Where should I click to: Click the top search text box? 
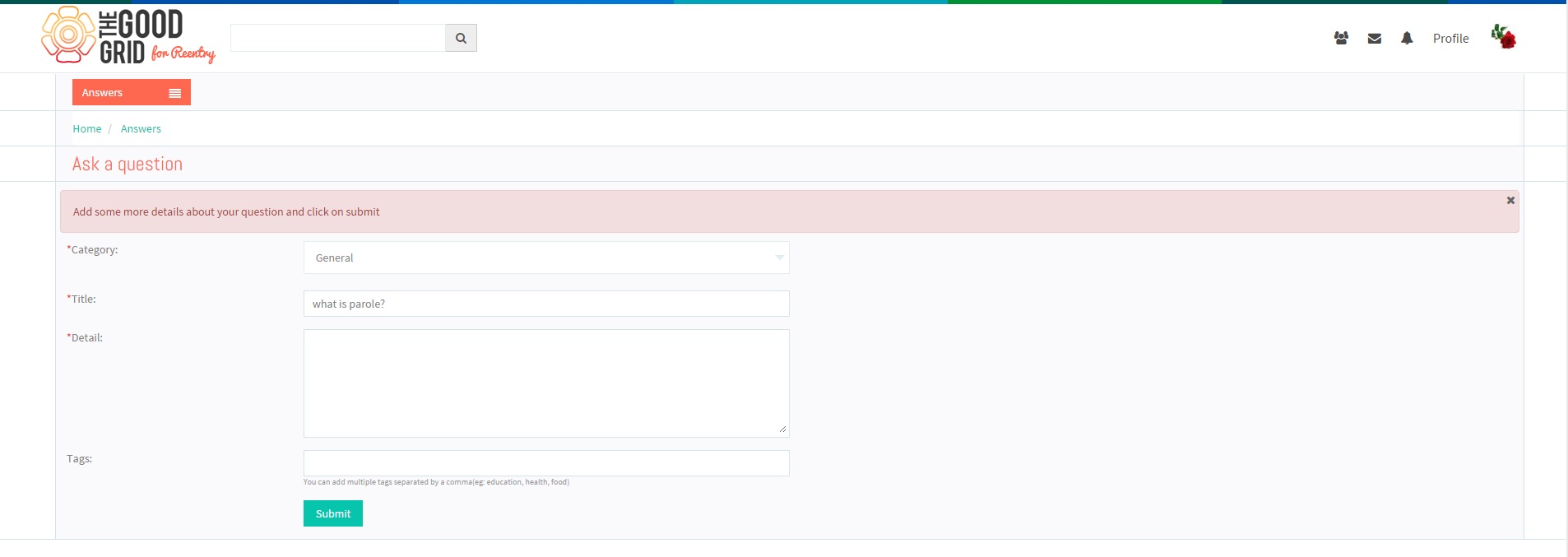pyautogui.click(x=338, y=38)
